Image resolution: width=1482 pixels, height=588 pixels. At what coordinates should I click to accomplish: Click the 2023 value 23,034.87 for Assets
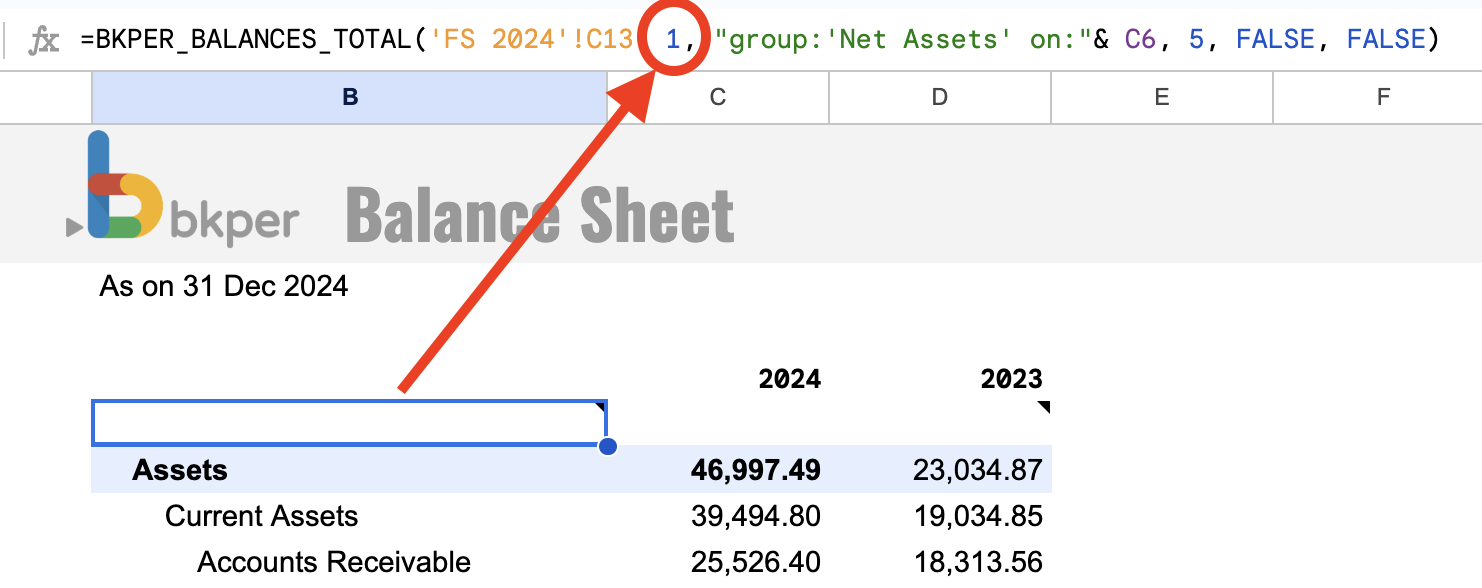[977, 469]
